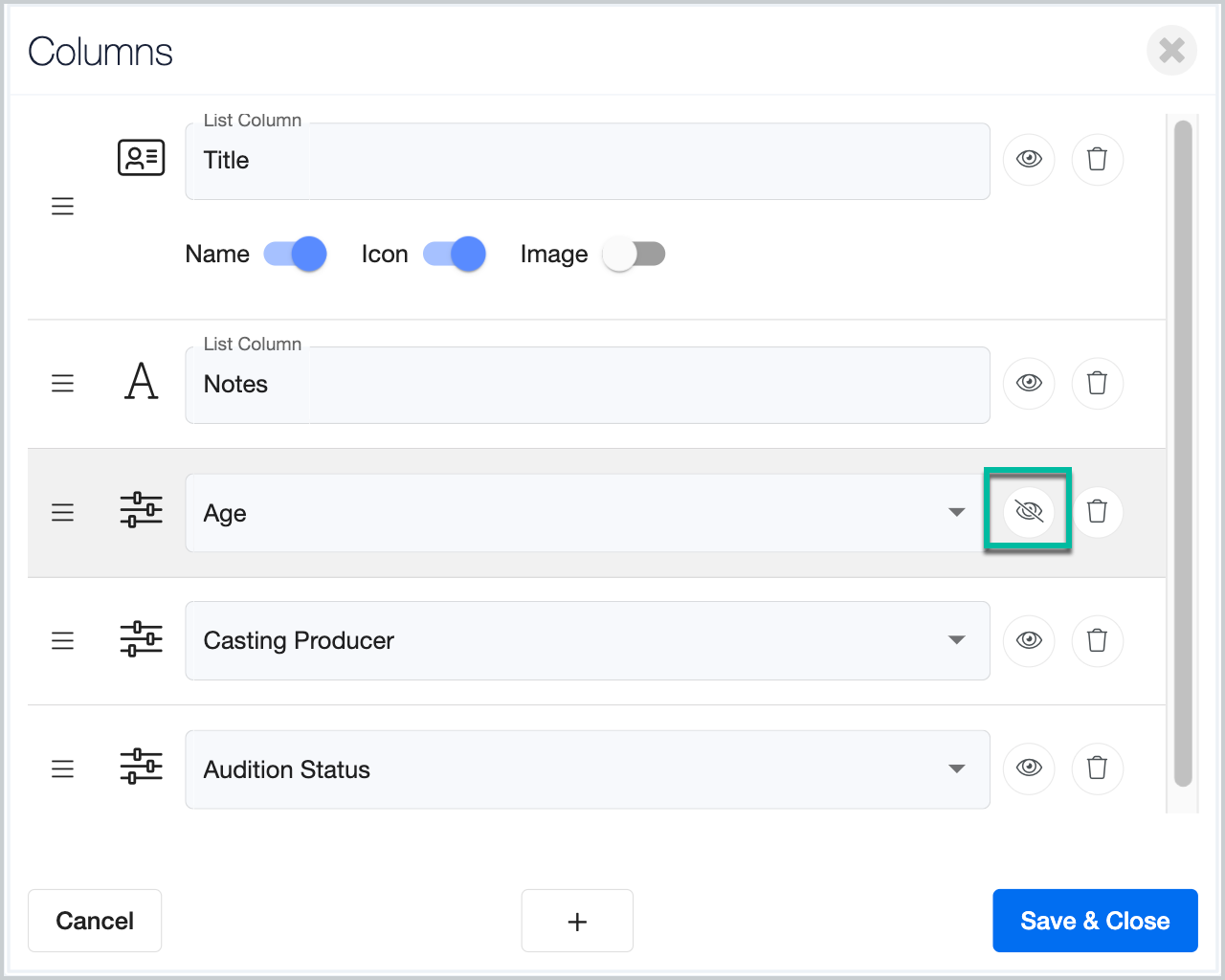The height and width of the screenshot is (980, 1225).
Task: Click the drag handle beside Casting Producer
Action: click(x=62, y=640)
